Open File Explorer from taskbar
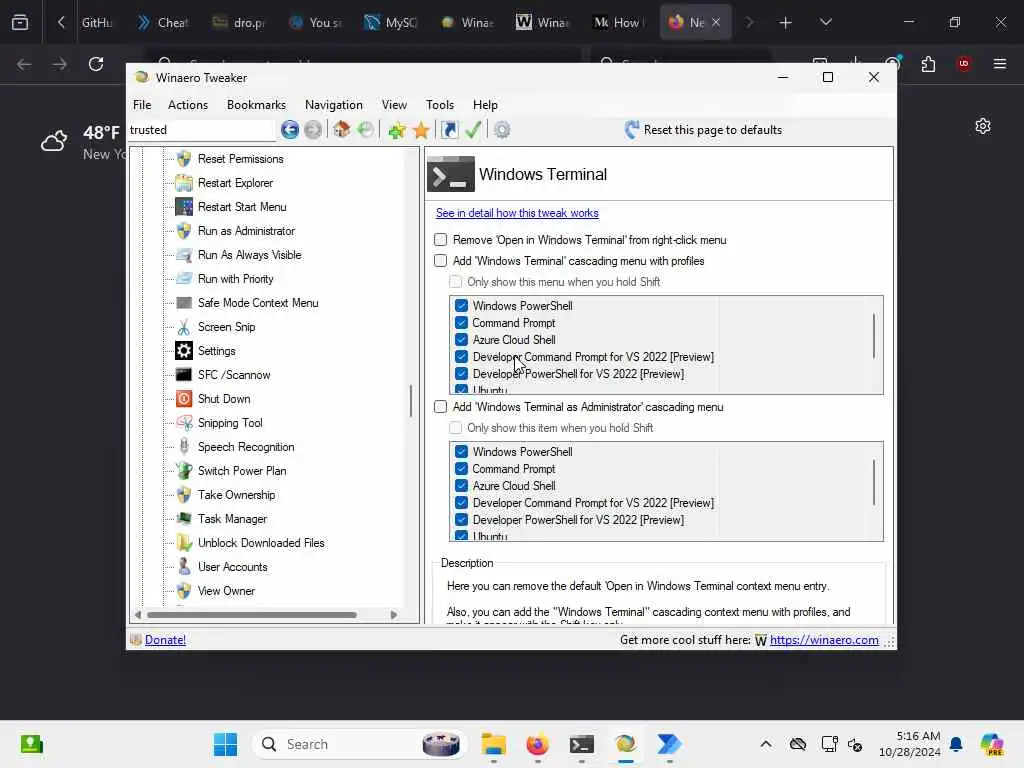The height and width of the screenshot is (768, 1024). point(494,744)
